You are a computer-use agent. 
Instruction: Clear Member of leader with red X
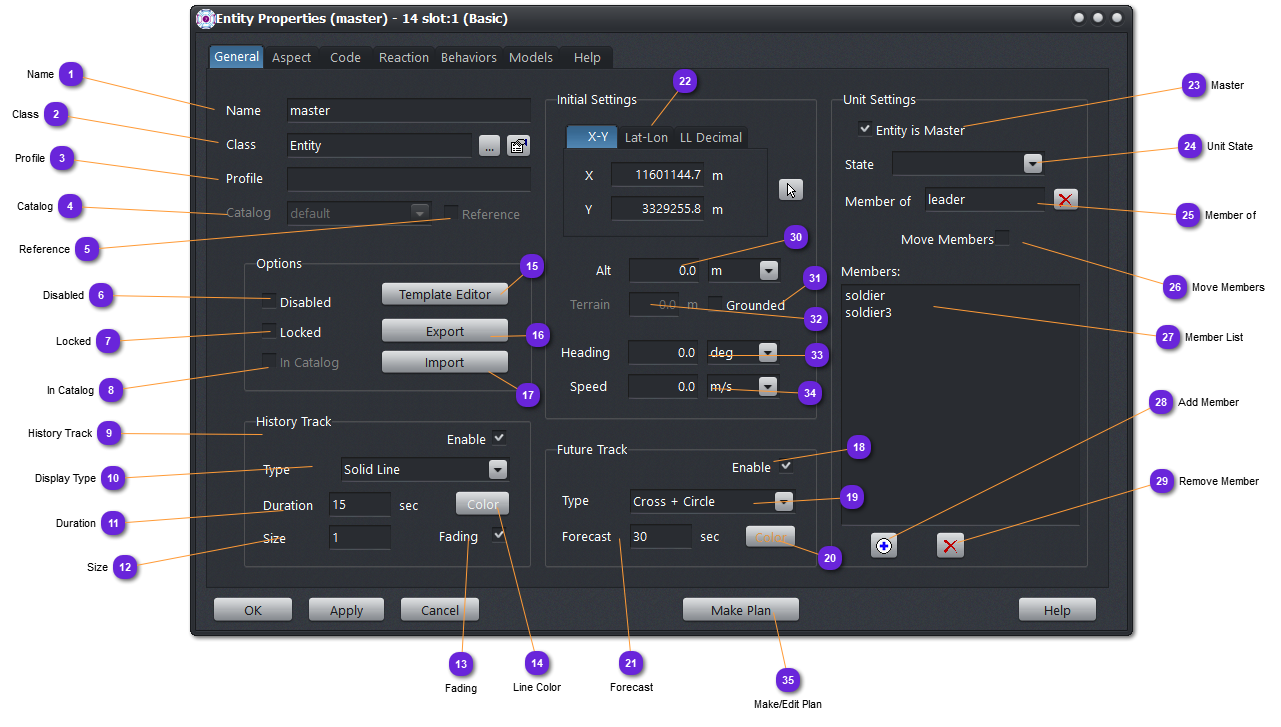(1065, 200)
